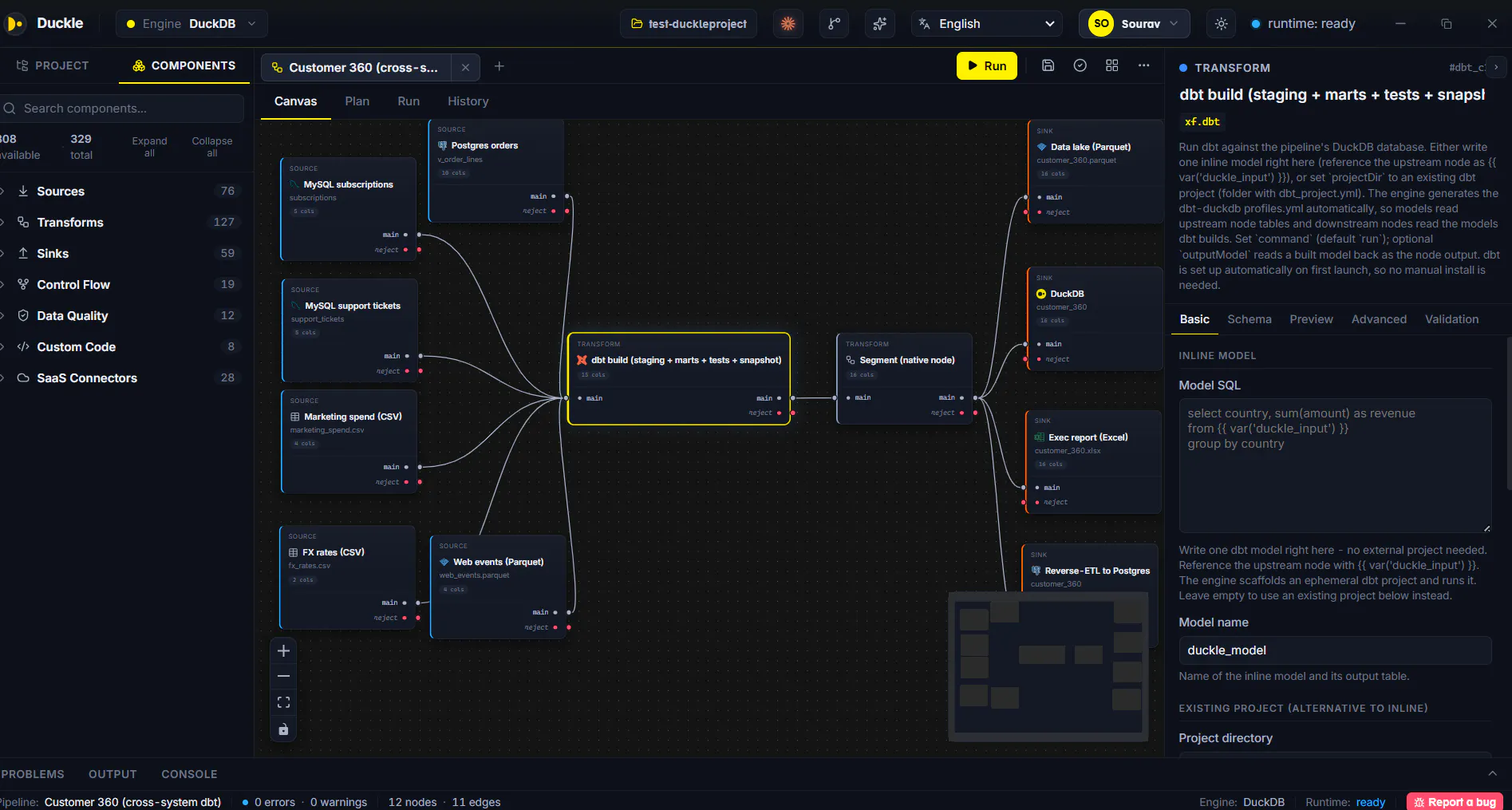Expand the Custom Code category

click(x=124, y=347)
